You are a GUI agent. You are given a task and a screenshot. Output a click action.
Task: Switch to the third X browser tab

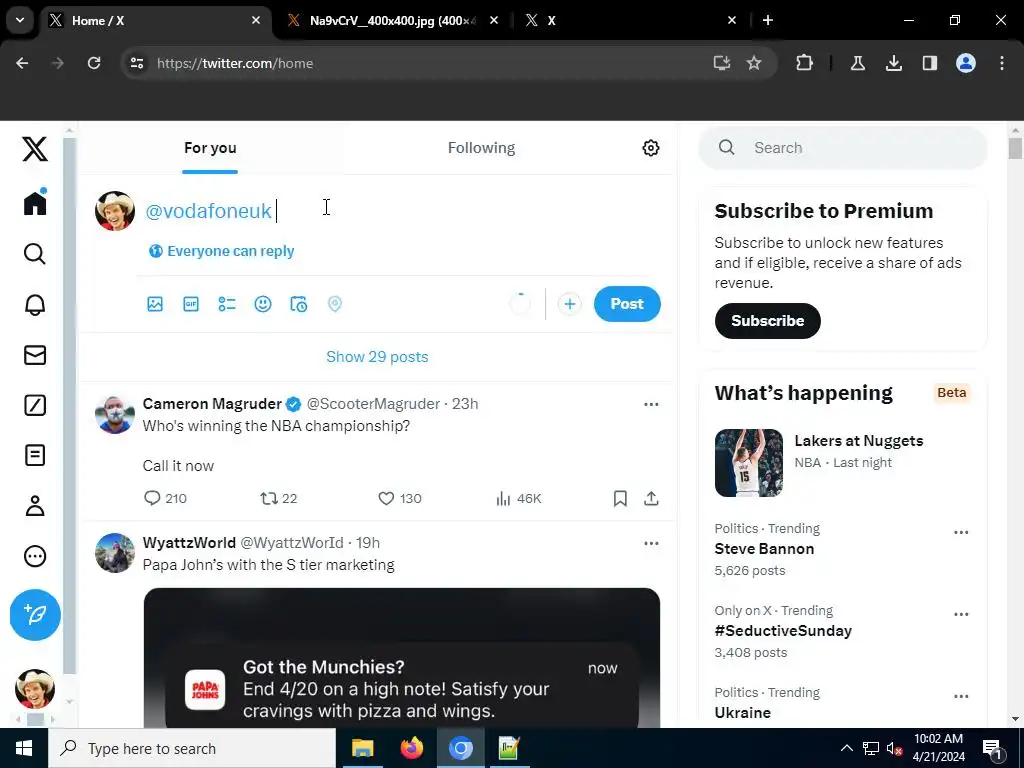(631, 21)
